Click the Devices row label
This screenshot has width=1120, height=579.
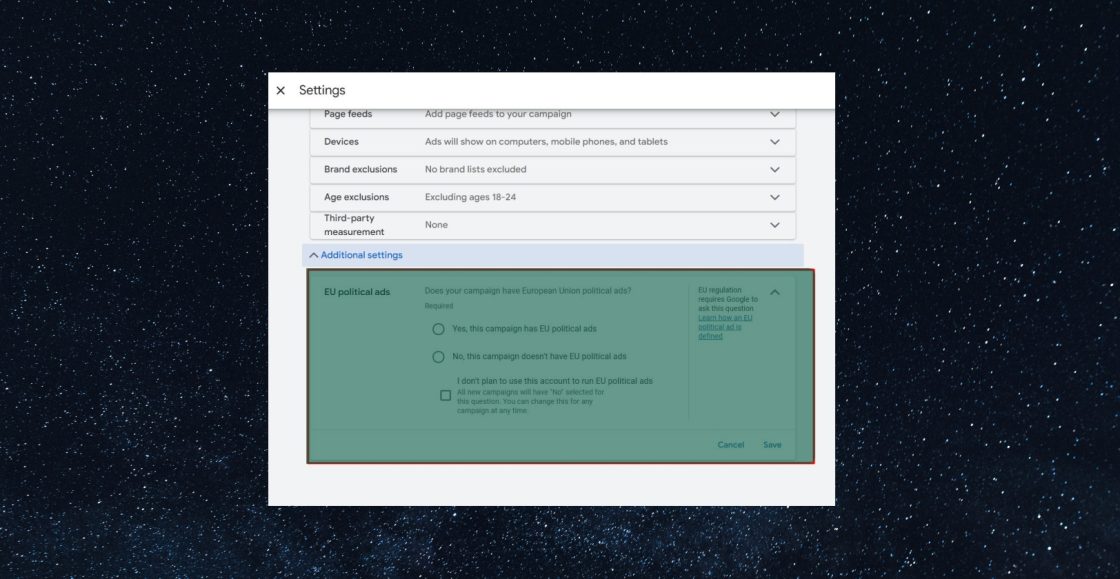(341, 142)
